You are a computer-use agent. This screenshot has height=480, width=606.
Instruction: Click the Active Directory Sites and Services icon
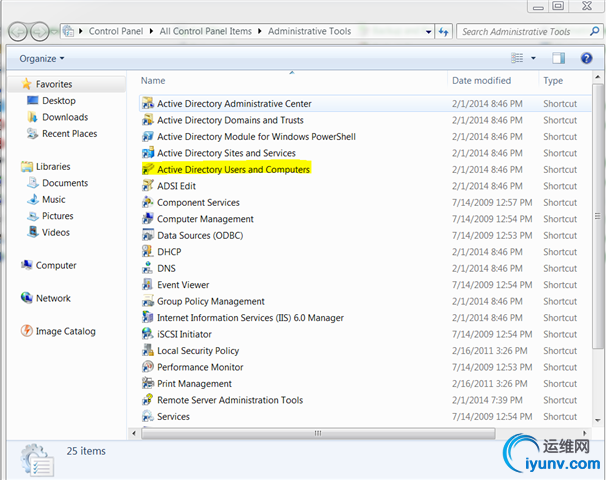(x=148, y=153)
